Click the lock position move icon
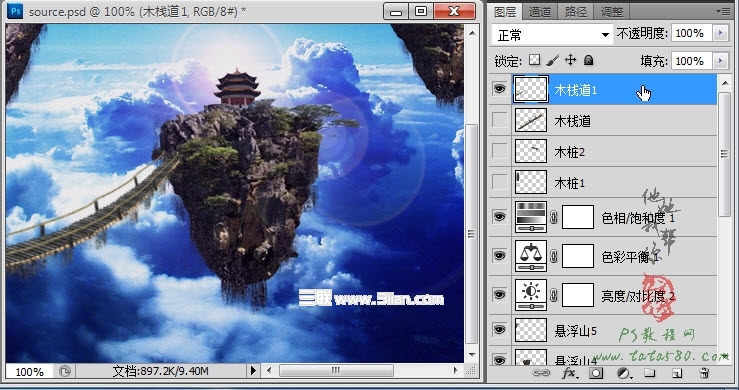739x390 pixels. click(570, 60)
